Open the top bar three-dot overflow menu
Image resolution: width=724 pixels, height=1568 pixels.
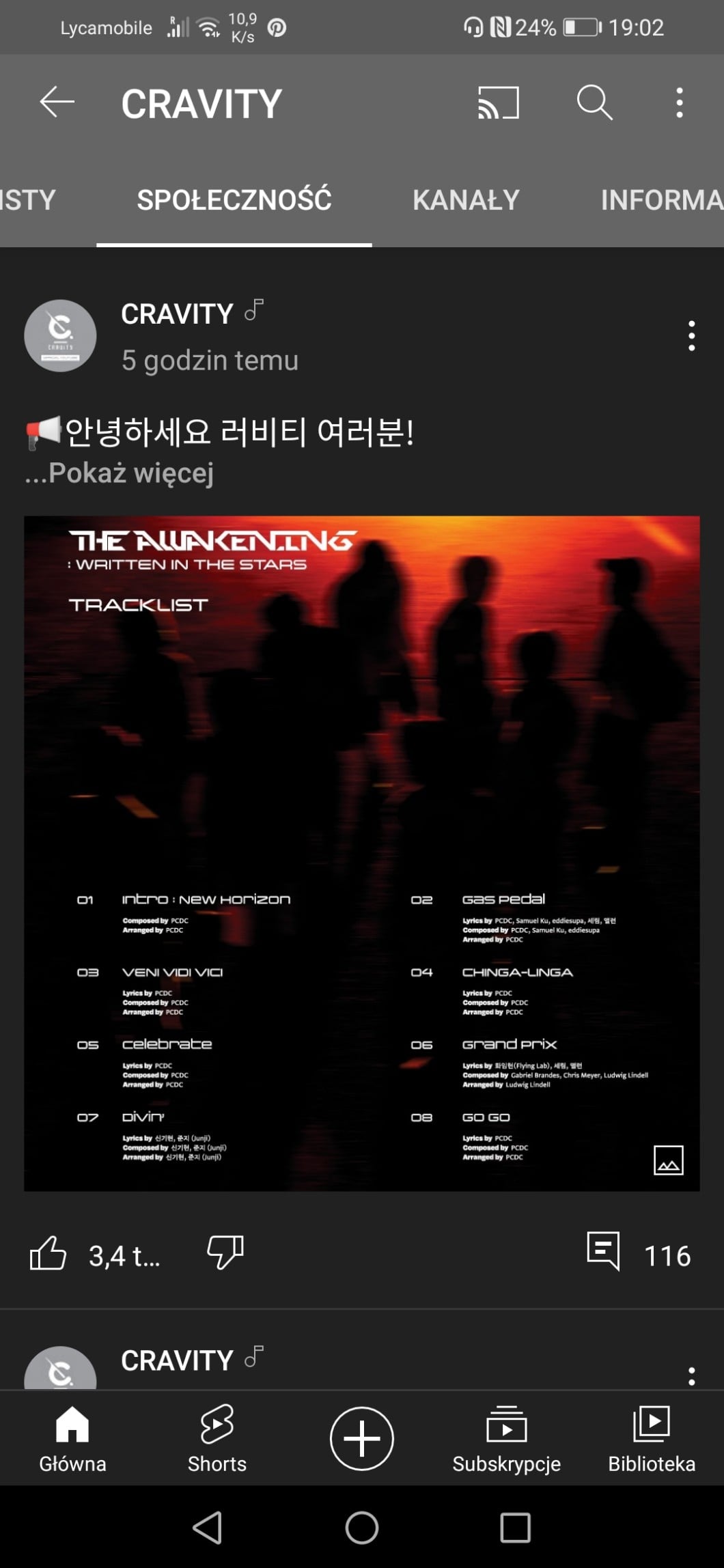[679, 103]
